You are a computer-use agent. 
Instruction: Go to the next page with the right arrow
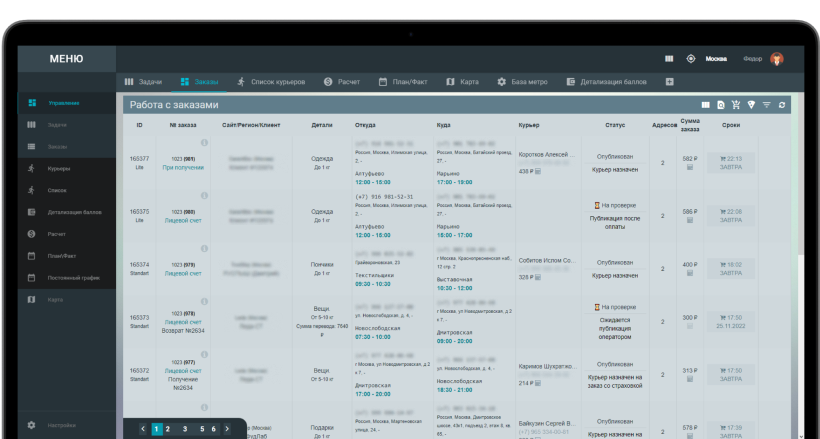coord(227,429)
